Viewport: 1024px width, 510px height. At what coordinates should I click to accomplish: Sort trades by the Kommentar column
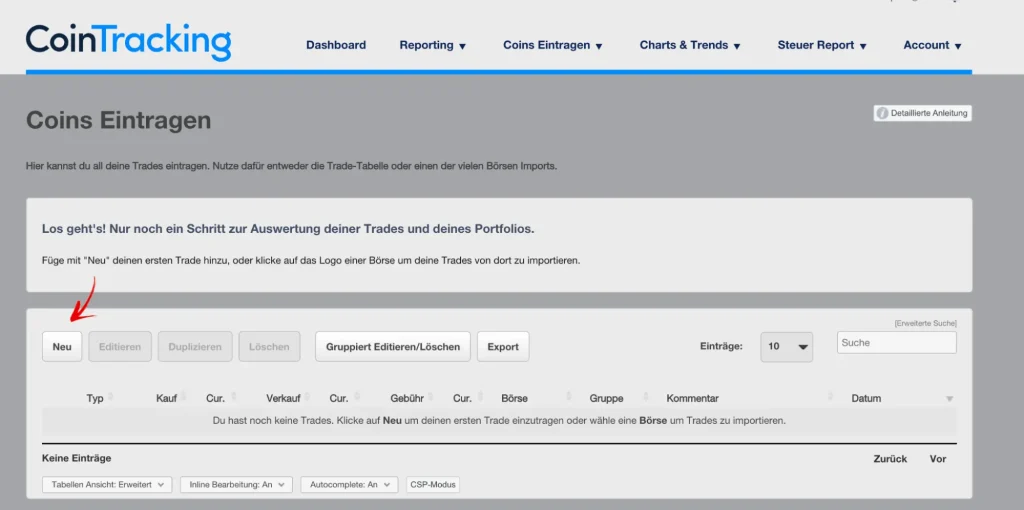[x=692, y=398]
